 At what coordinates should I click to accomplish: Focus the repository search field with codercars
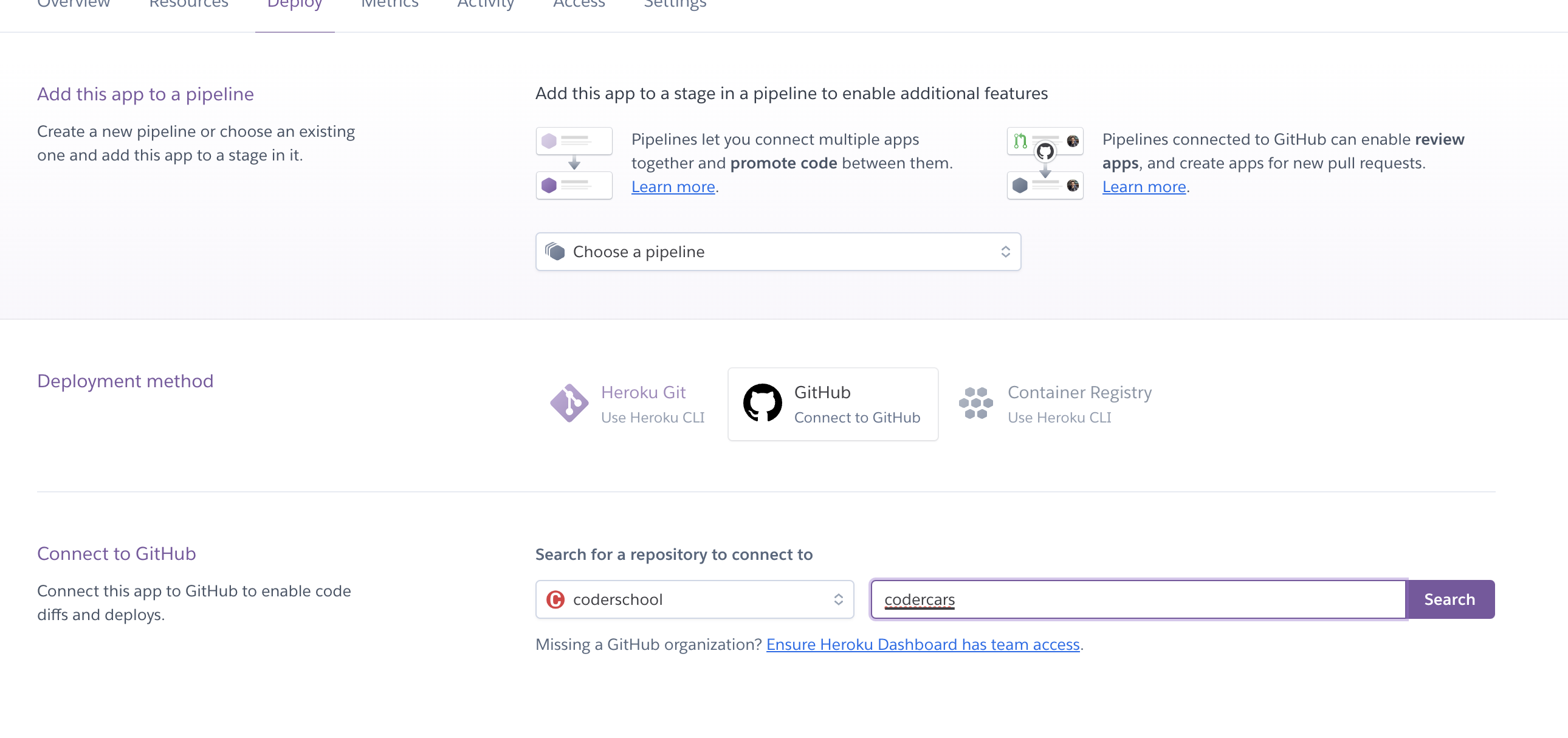tap(1138, 599)
